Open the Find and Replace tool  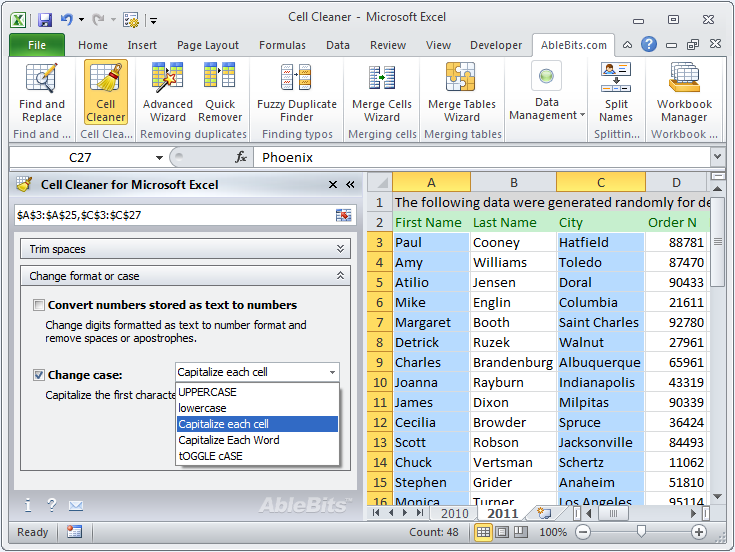pyautogui.click(x=42, y=93)
